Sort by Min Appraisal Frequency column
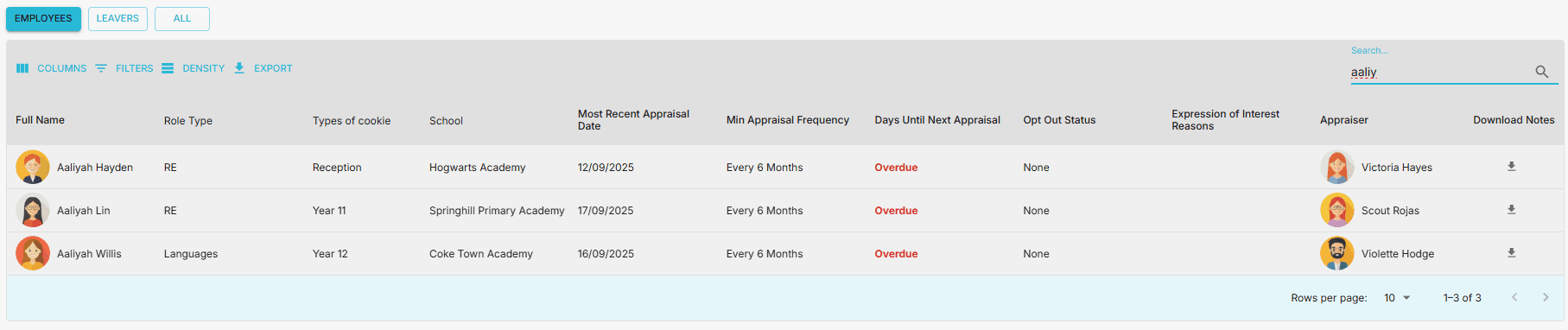Screen dimensions: 1568x330 (788, 120)
